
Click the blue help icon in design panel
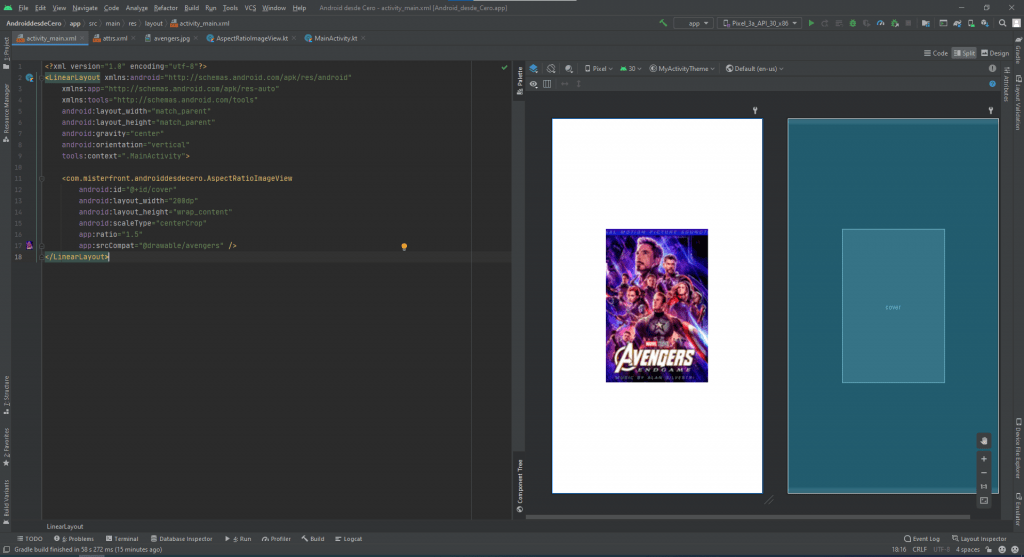(x=992, y=84)
